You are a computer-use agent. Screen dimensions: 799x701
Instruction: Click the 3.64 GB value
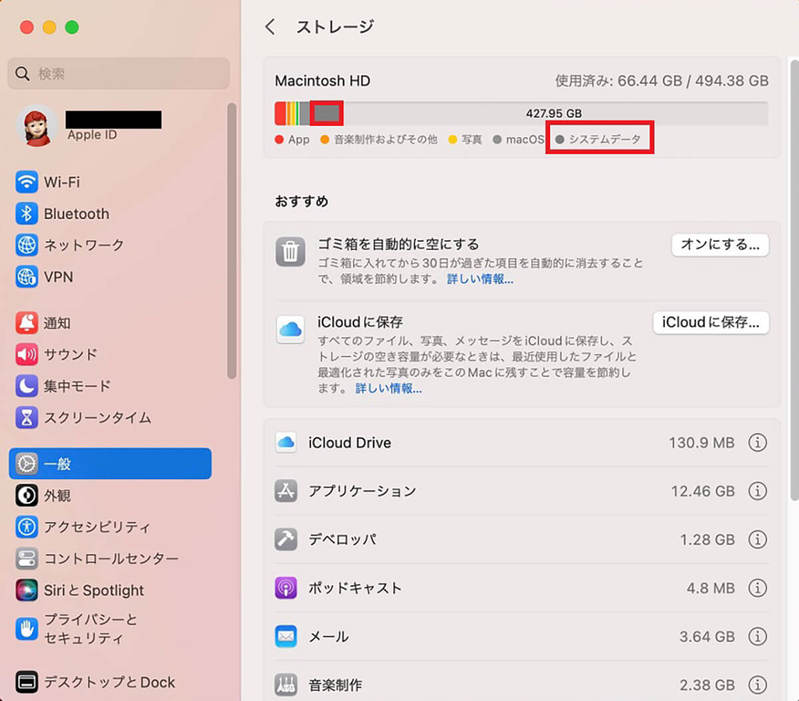707,637
